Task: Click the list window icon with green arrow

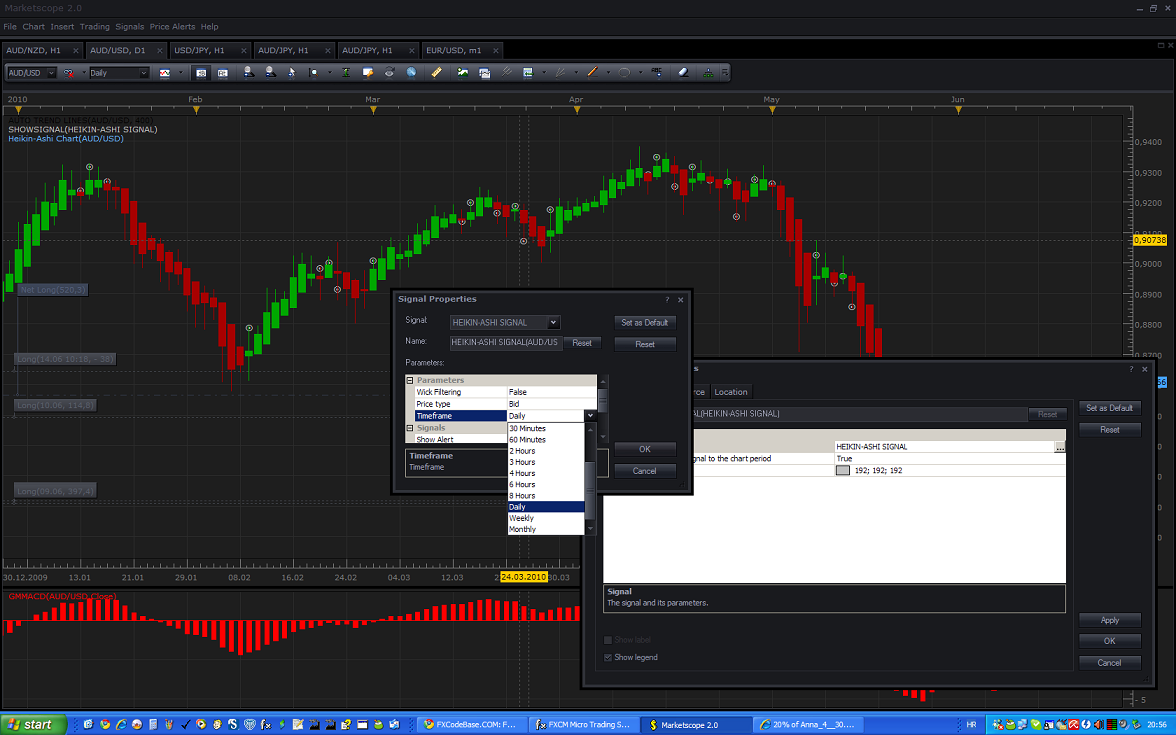Action: (528, 73)
